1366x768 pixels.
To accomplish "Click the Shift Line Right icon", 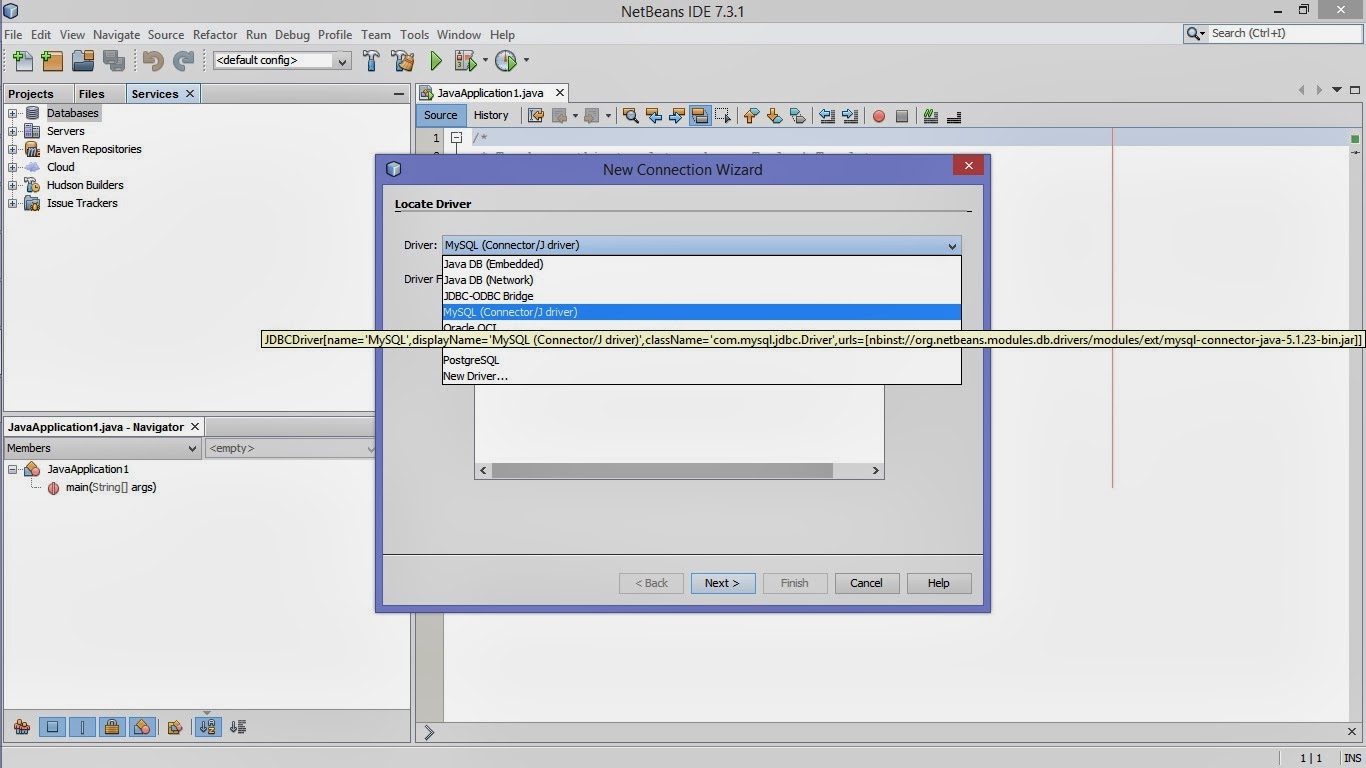I will point(850,116).
